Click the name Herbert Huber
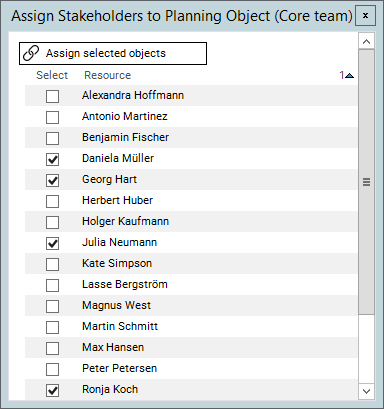The image size is (384, 409). tap(117, 200)
